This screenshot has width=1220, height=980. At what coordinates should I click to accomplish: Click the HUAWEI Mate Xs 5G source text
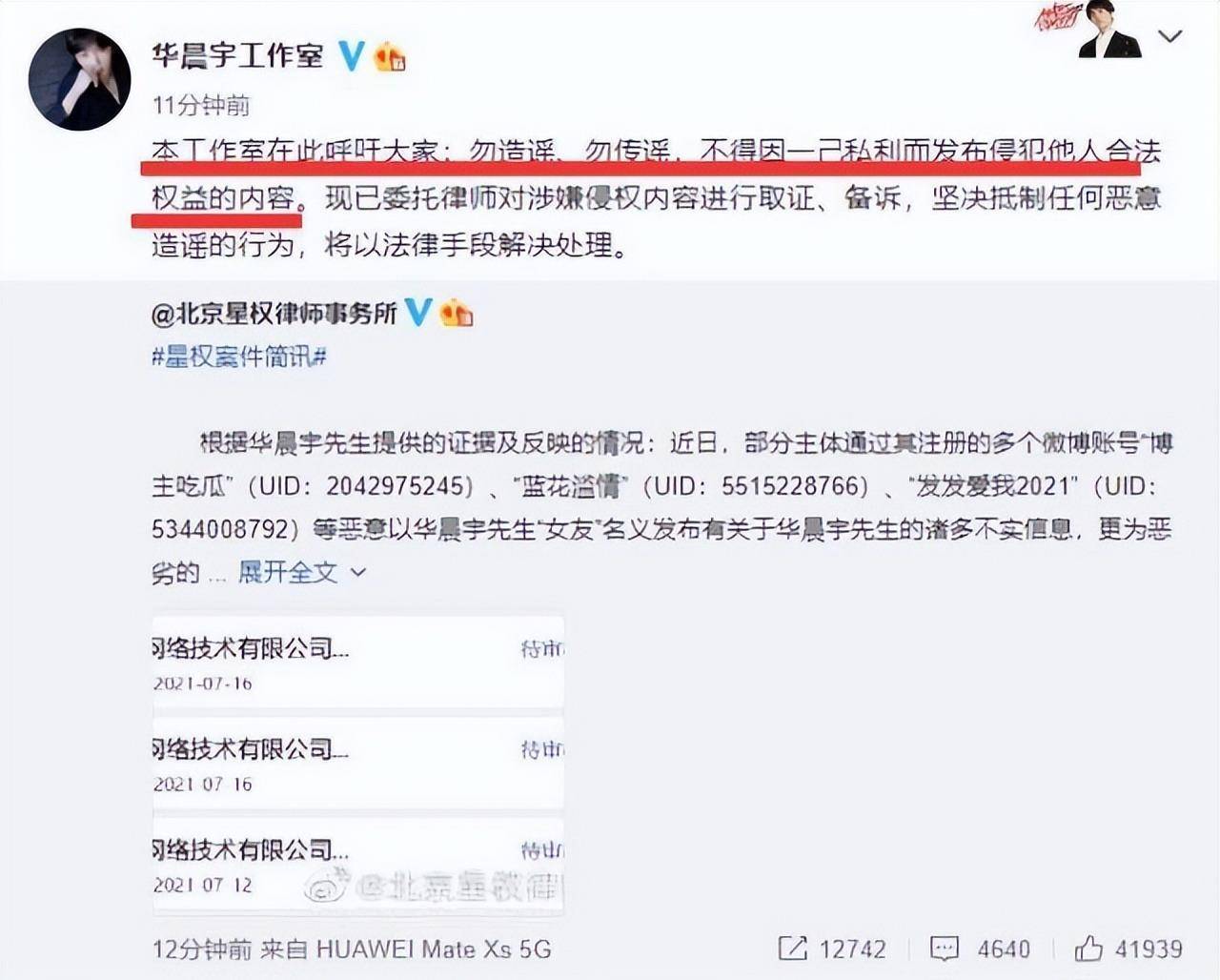click(434, 949)
